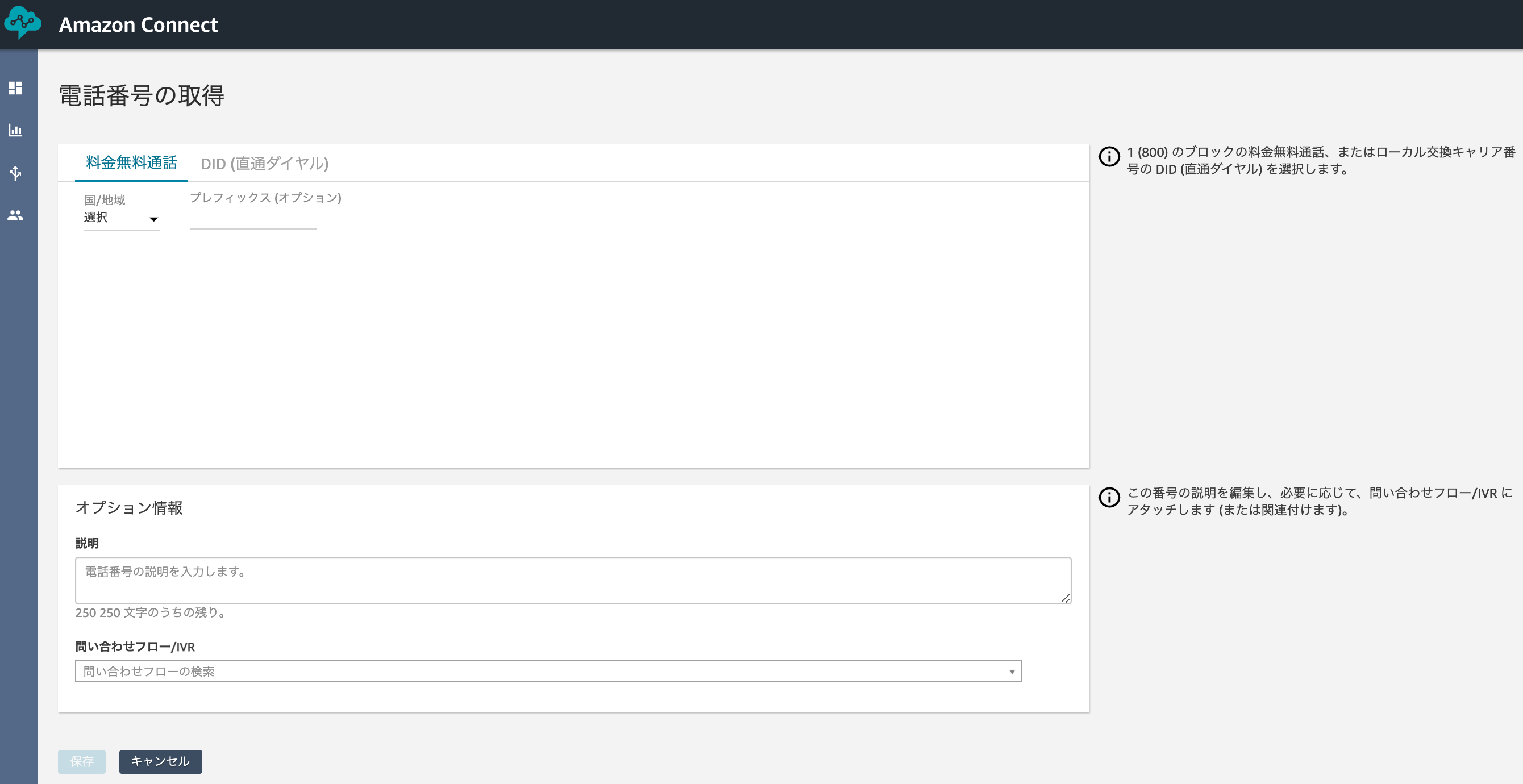Open the dashboard grid icon in sidebar
1523x784 pixels.
tap(15, 88)
